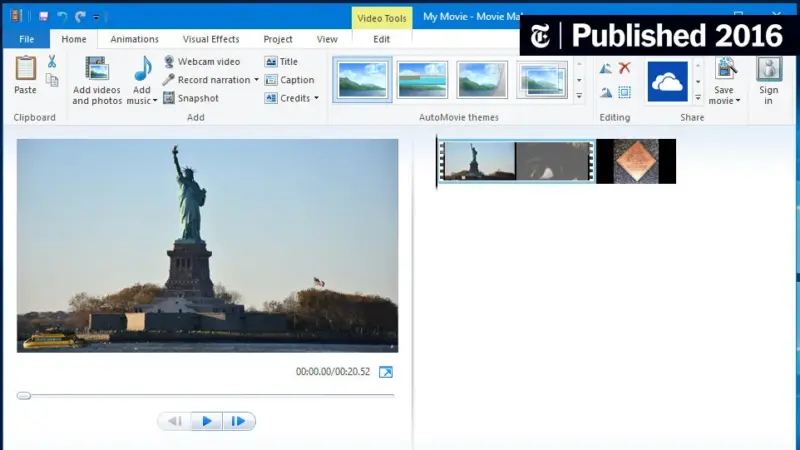Viewport: 800px width, 450px height.
Task: Switch to the Animations tab
Action: tap(135, 39)
